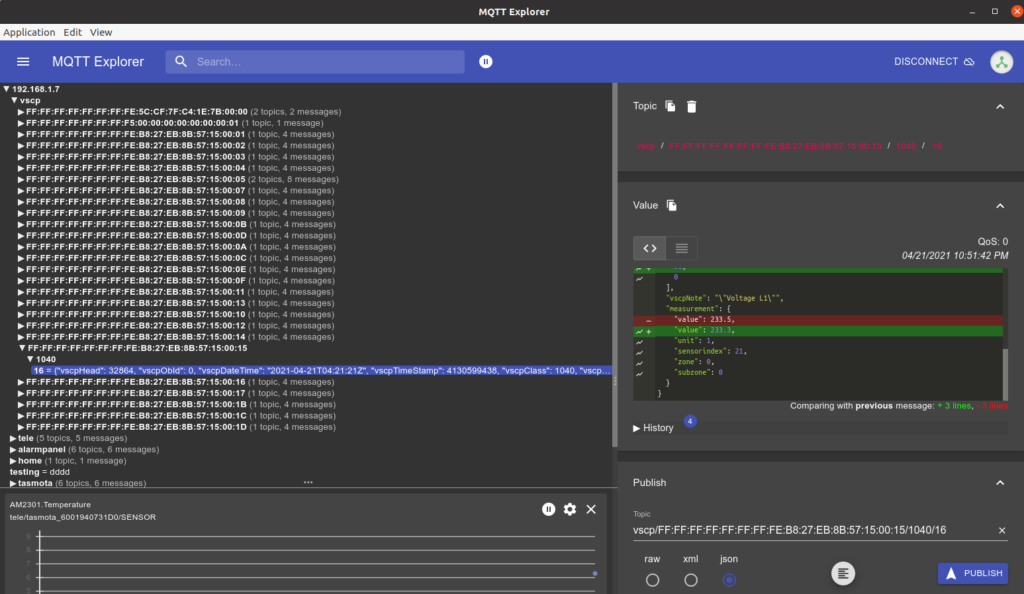Screen dimensions: 1024x594
Task: Add "unit" value to chart
Action: coord(640,341)
